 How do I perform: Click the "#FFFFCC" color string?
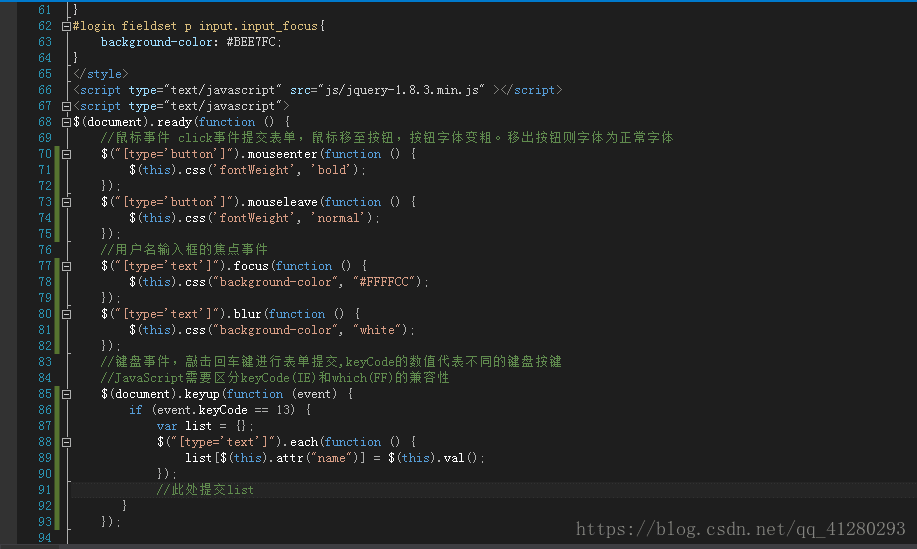tap(384, 282)
